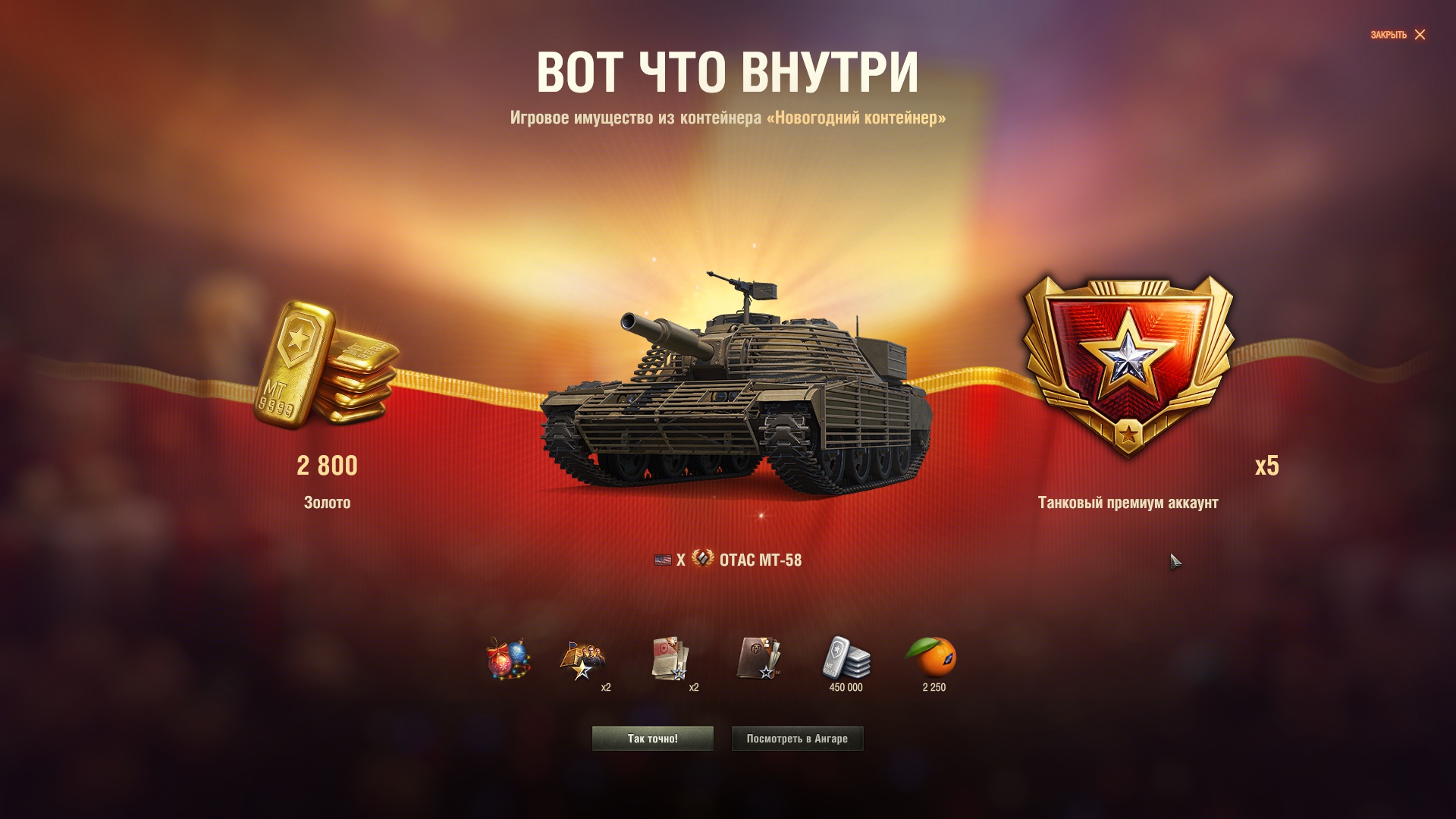Click the Tank Premium Account star badge
The width and height of the screenshot is (1456, 819).
click(x=1128, y=366)
